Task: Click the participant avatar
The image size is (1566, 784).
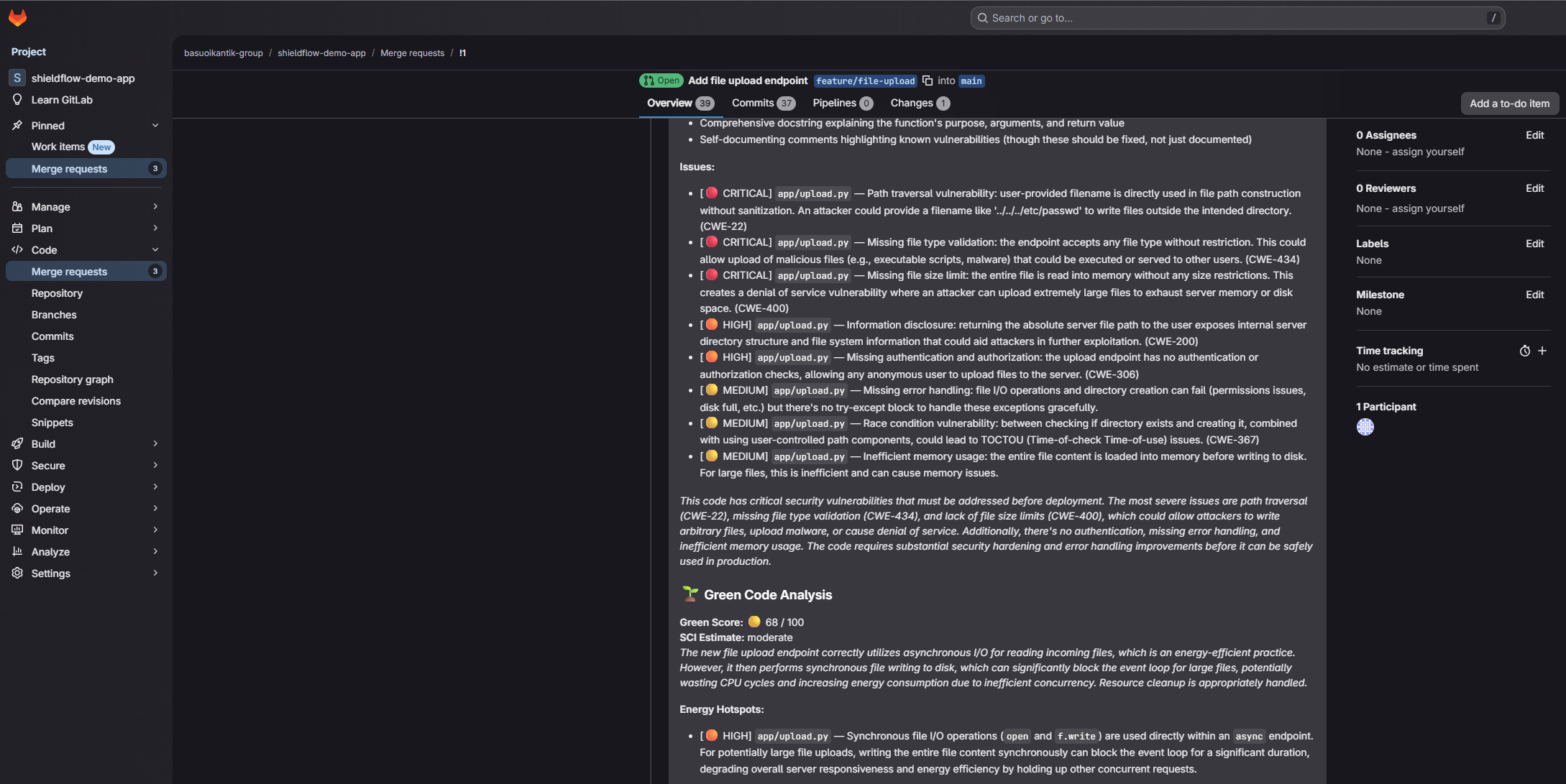Action: click(x=1365, y=427)
